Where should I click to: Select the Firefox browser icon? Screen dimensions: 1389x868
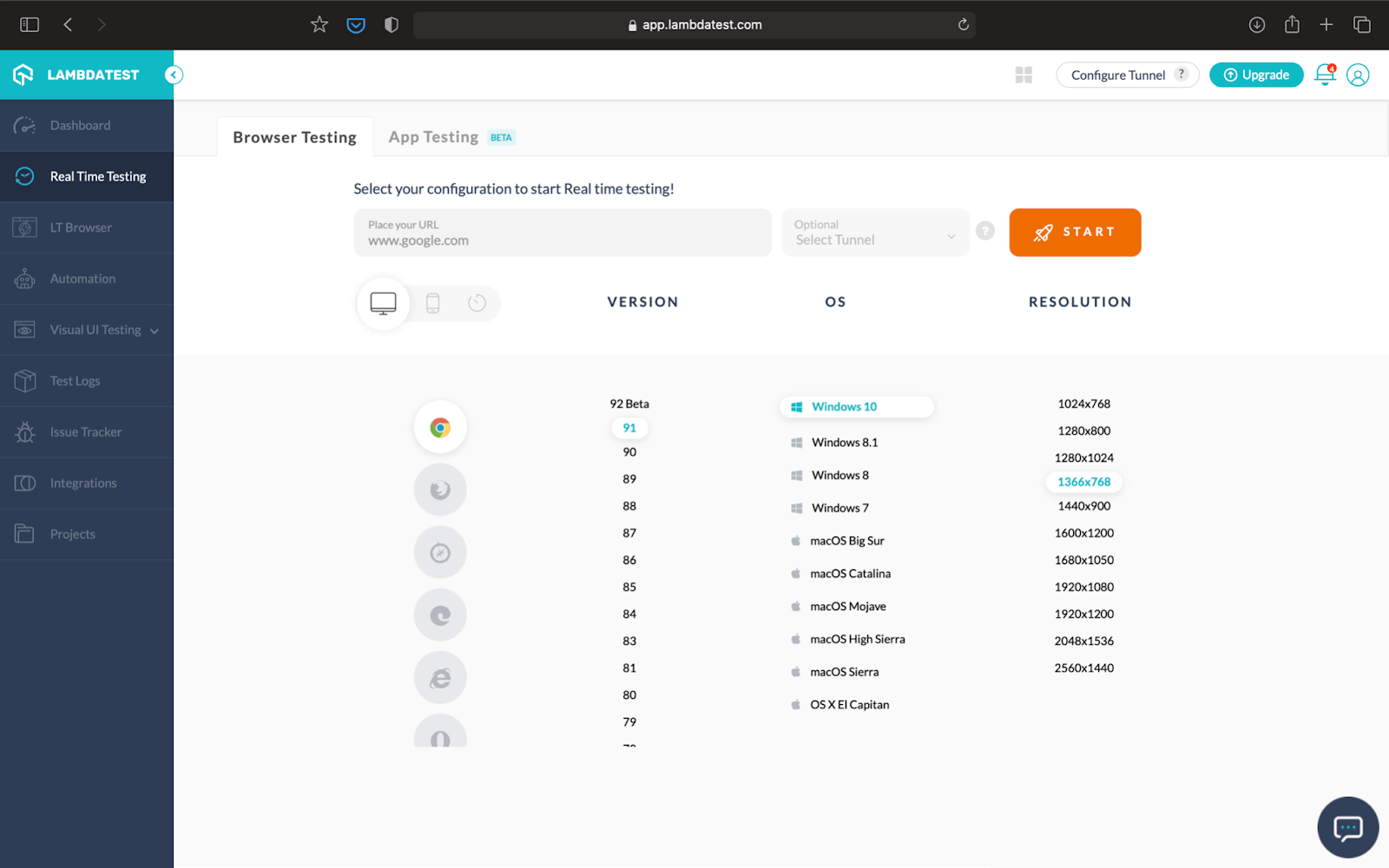[440, 490]
